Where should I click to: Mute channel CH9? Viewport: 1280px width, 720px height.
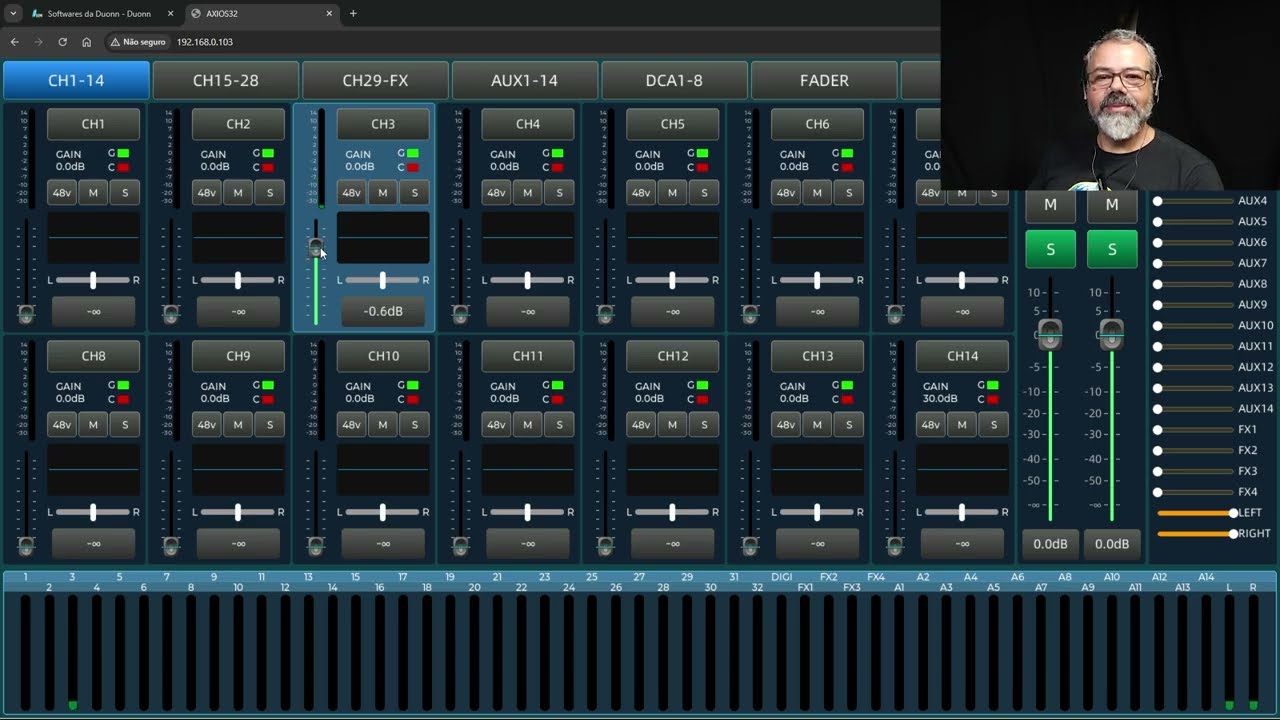click(238, 425)
